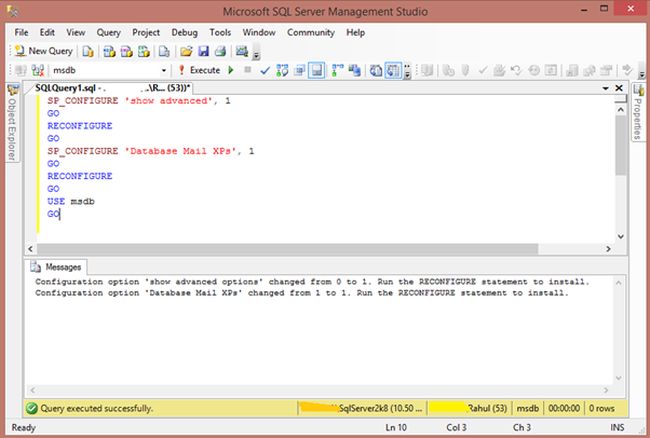Select the Messages tab
The height and width of the screenshot is (438, 650).
coord(56,267)
